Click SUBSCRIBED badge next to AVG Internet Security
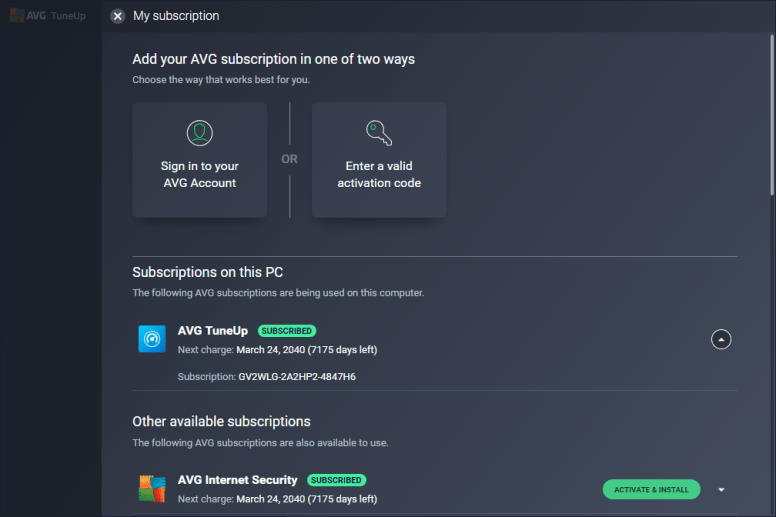The width and height of the screenshot is (776, 517). [337, 480]
